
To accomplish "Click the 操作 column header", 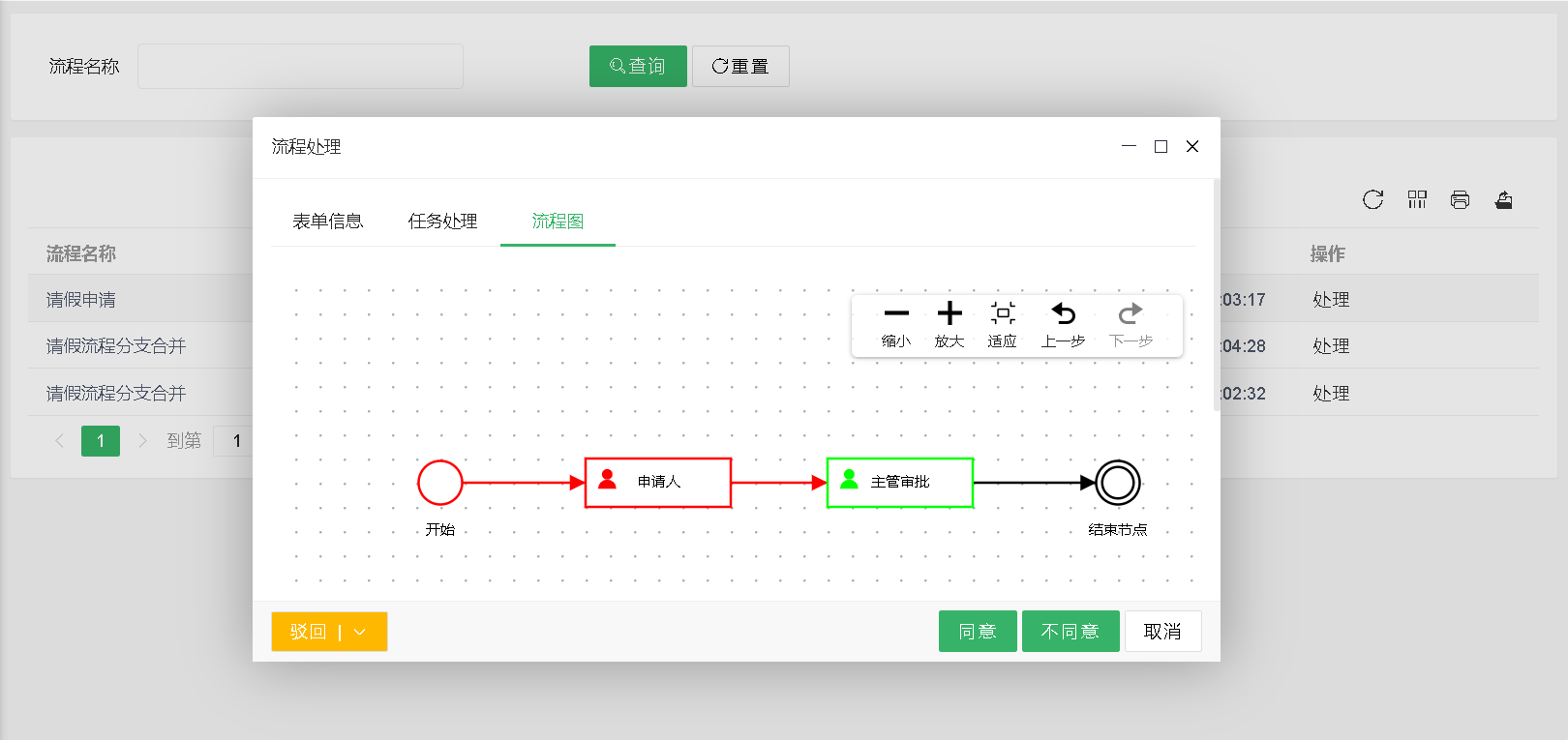I will click(x=1328, y=253).
